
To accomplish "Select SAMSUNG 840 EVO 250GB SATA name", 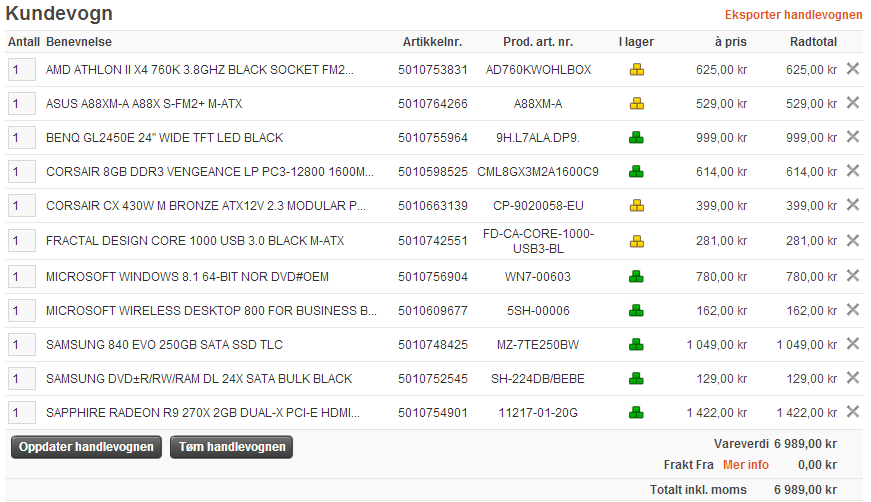I will coord(164,345).
